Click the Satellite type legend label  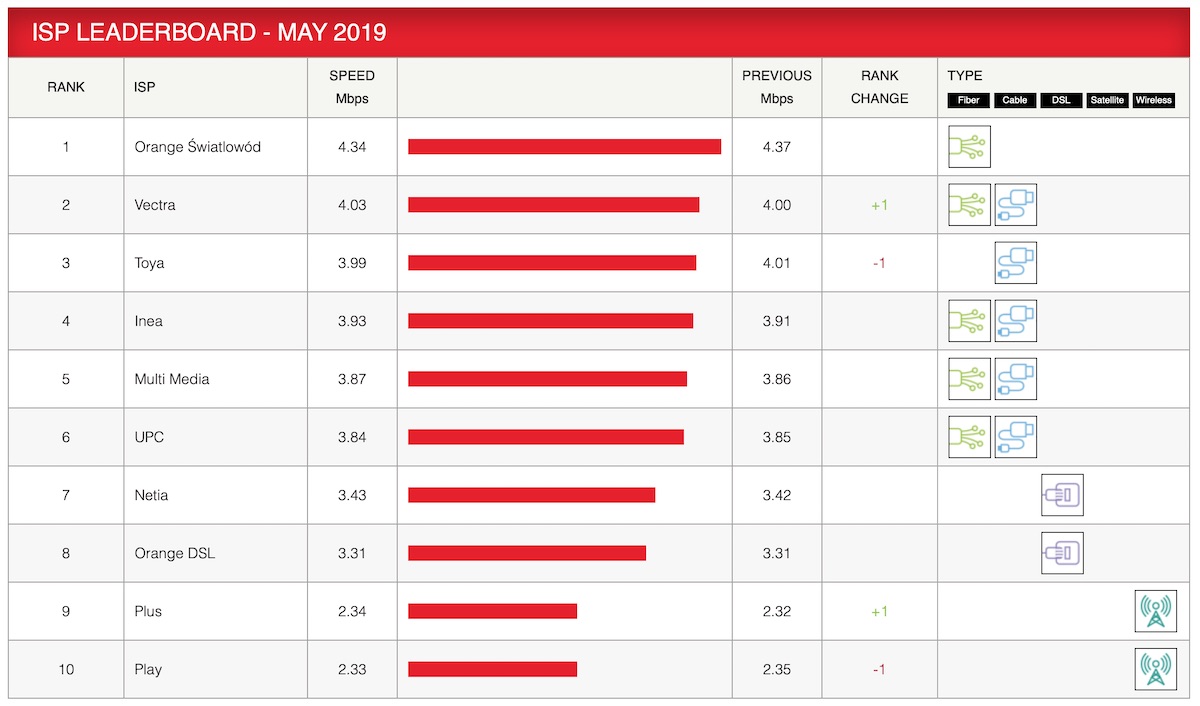pyautogui.click(x=1108, y=100)
